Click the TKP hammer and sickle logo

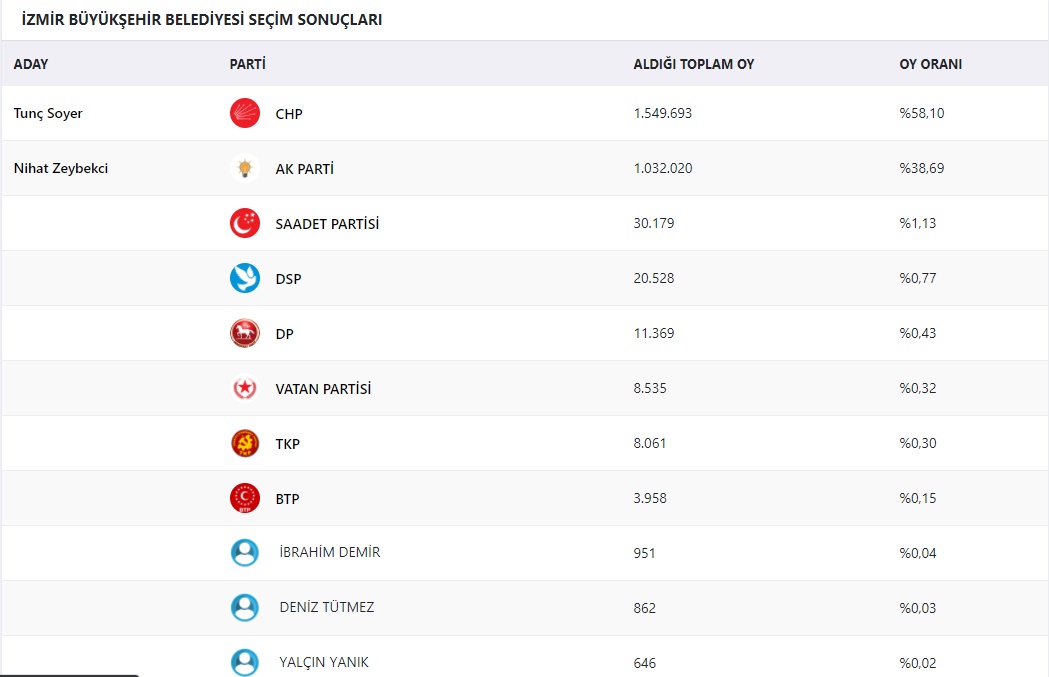[245, 444]
